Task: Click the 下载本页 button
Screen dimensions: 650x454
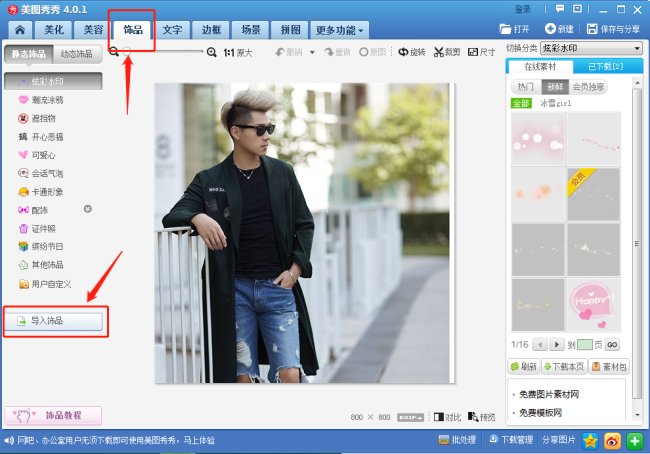Action: (564, 367)
